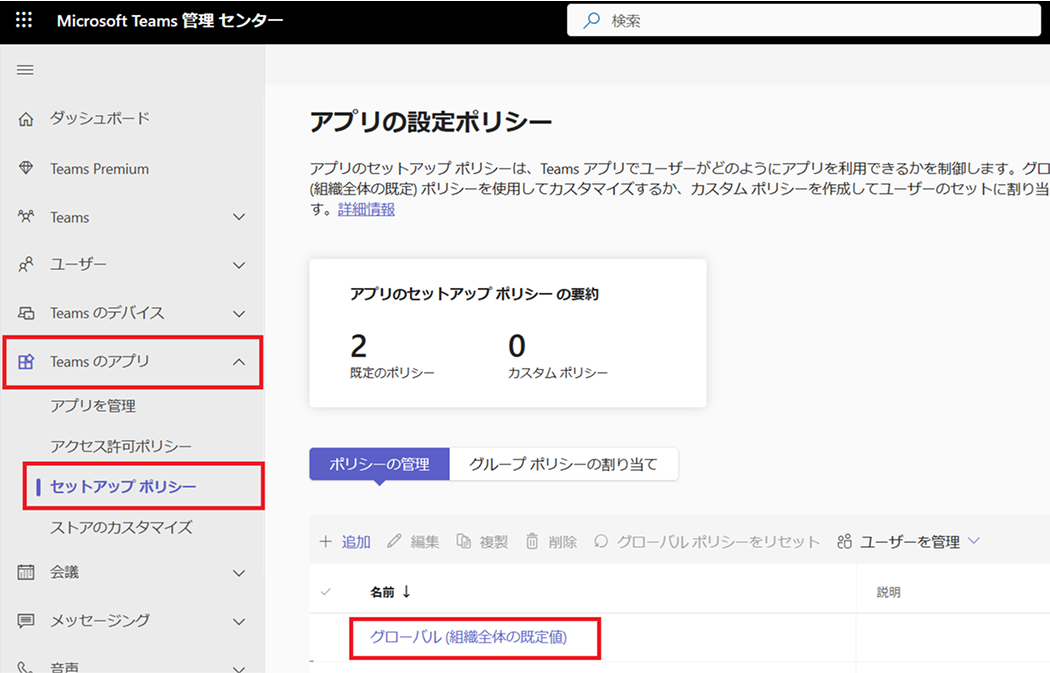Click the アプリの設定ポリシー page heading
The height and width of the screenshot is (673, 1050).
pyautogui.click(x=431, y=122)
